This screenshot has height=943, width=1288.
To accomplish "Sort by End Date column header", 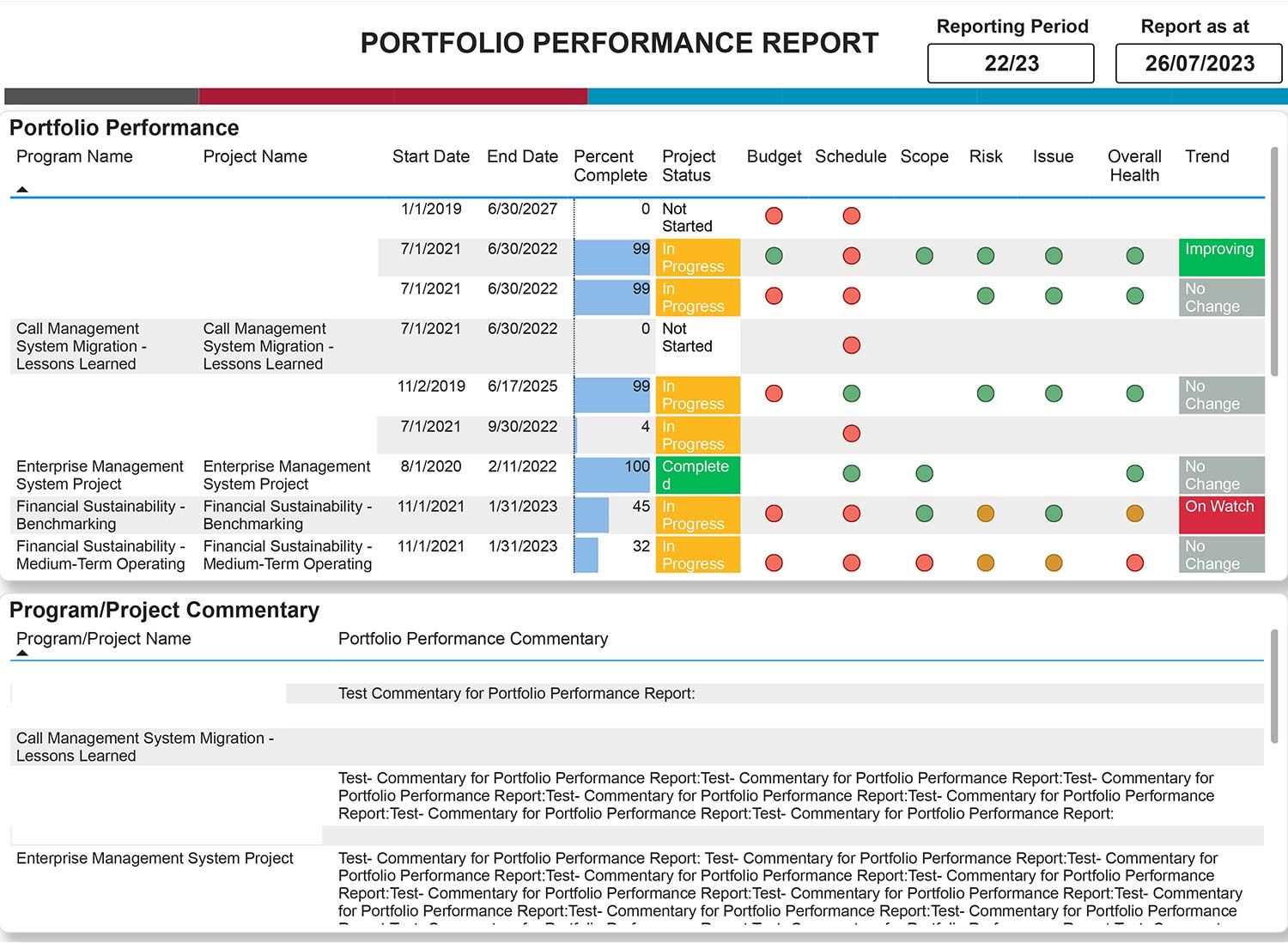I will [522, 156].
